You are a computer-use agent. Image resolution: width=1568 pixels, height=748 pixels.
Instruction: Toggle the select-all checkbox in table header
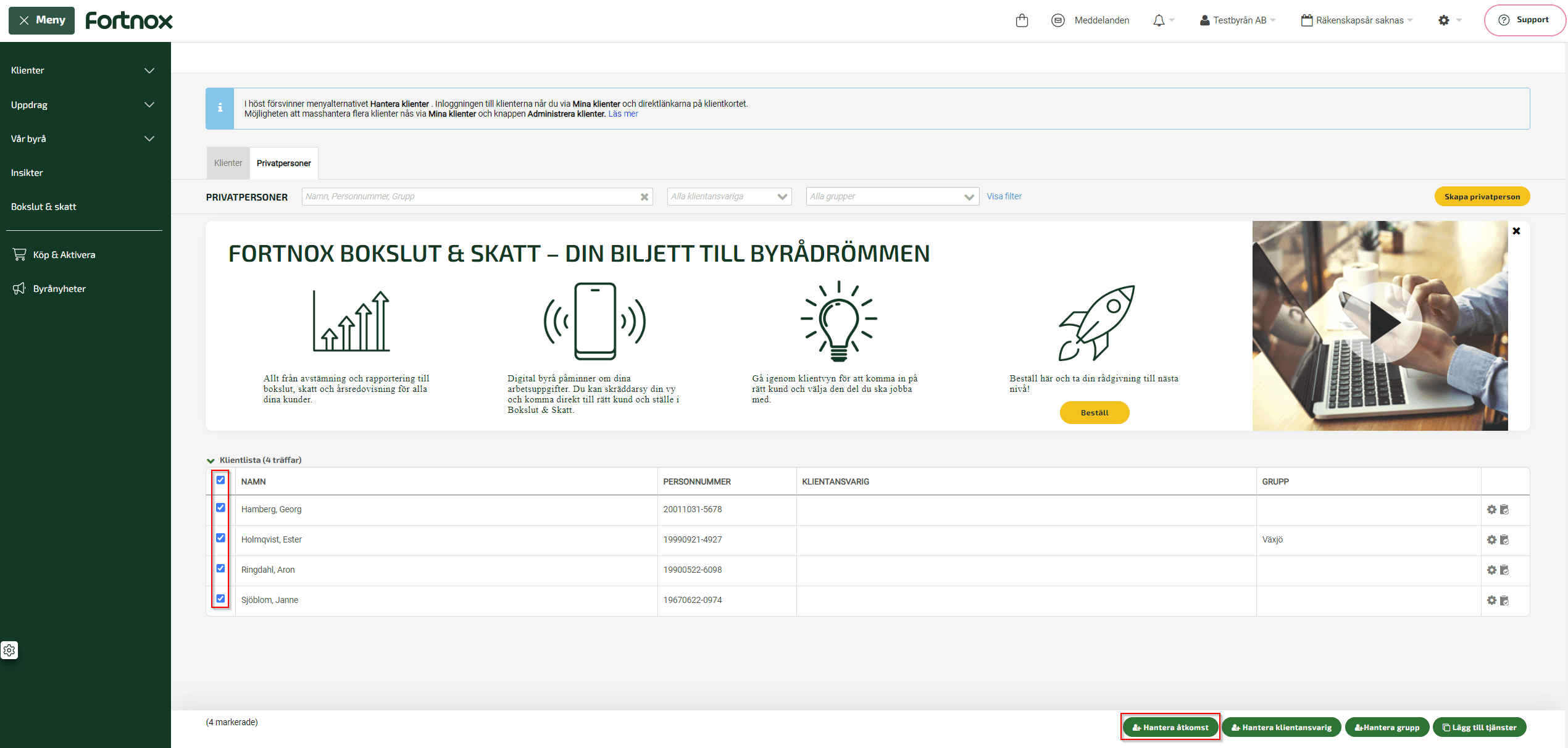tap(220, 480)
